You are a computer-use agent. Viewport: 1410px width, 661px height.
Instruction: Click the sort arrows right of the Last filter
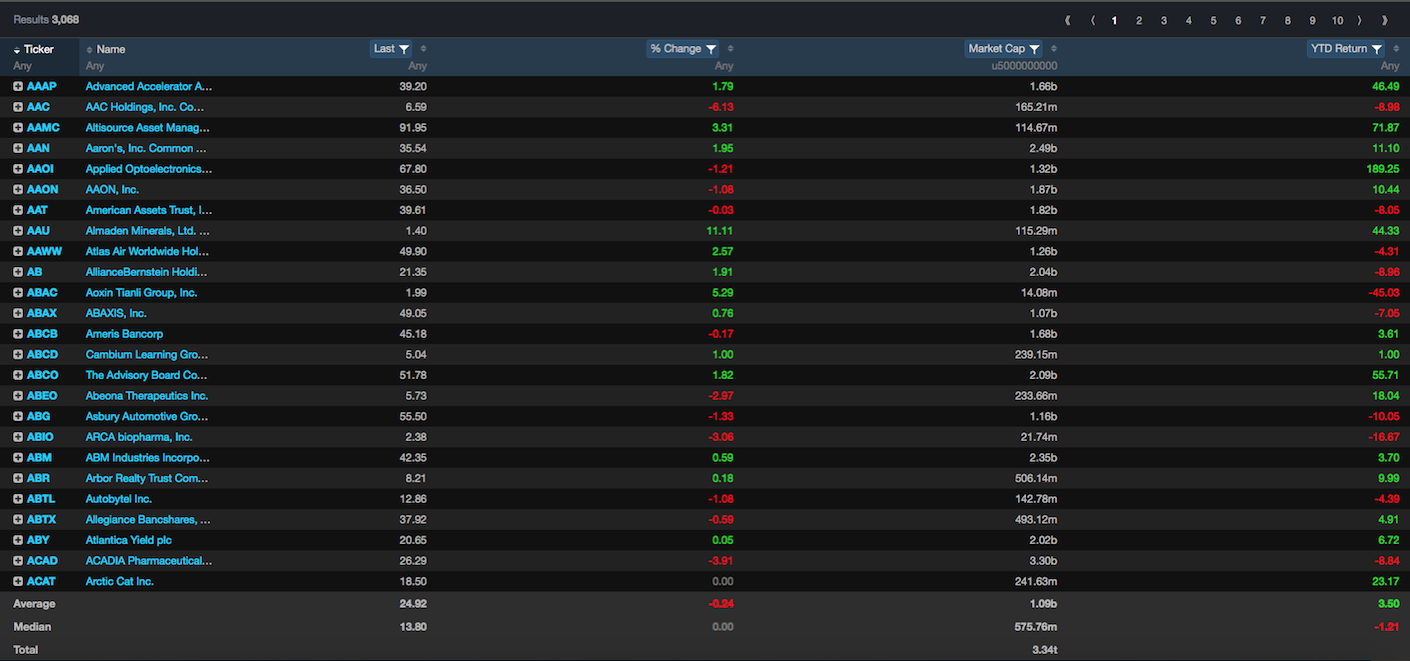pyautogui.click(x=423, y=49)
